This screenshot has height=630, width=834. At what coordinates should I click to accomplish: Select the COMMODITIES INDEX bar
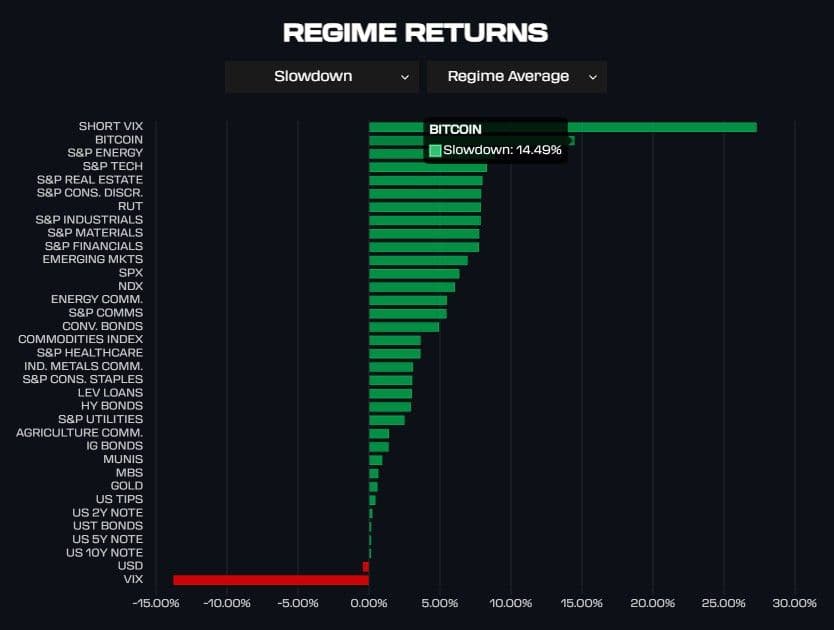tap(395, 340)
